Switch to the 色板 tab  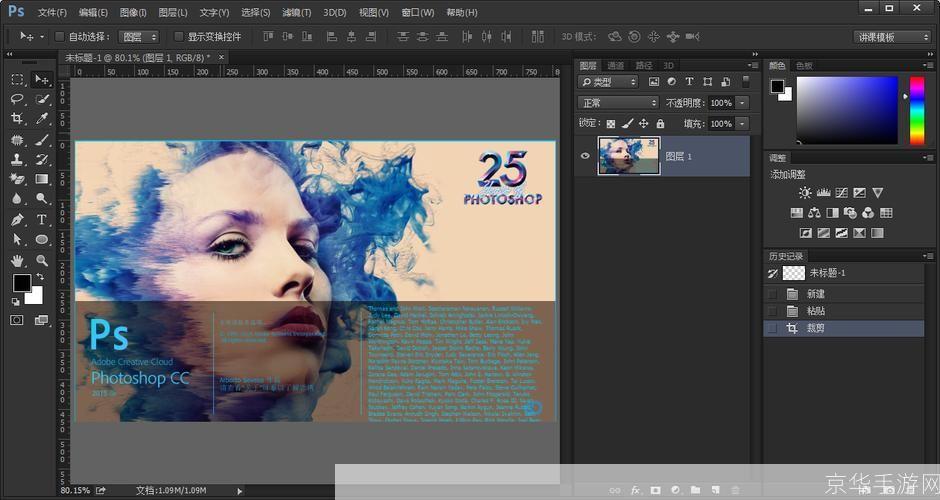click(804, 65)
